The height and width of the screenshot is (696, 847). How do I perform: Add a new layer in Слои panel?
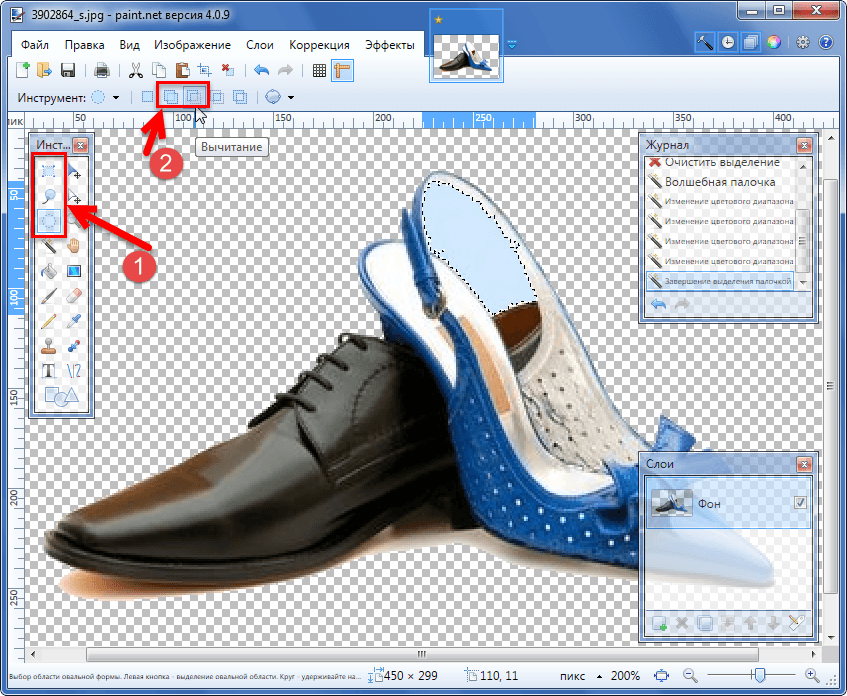(x=659, y=623)
